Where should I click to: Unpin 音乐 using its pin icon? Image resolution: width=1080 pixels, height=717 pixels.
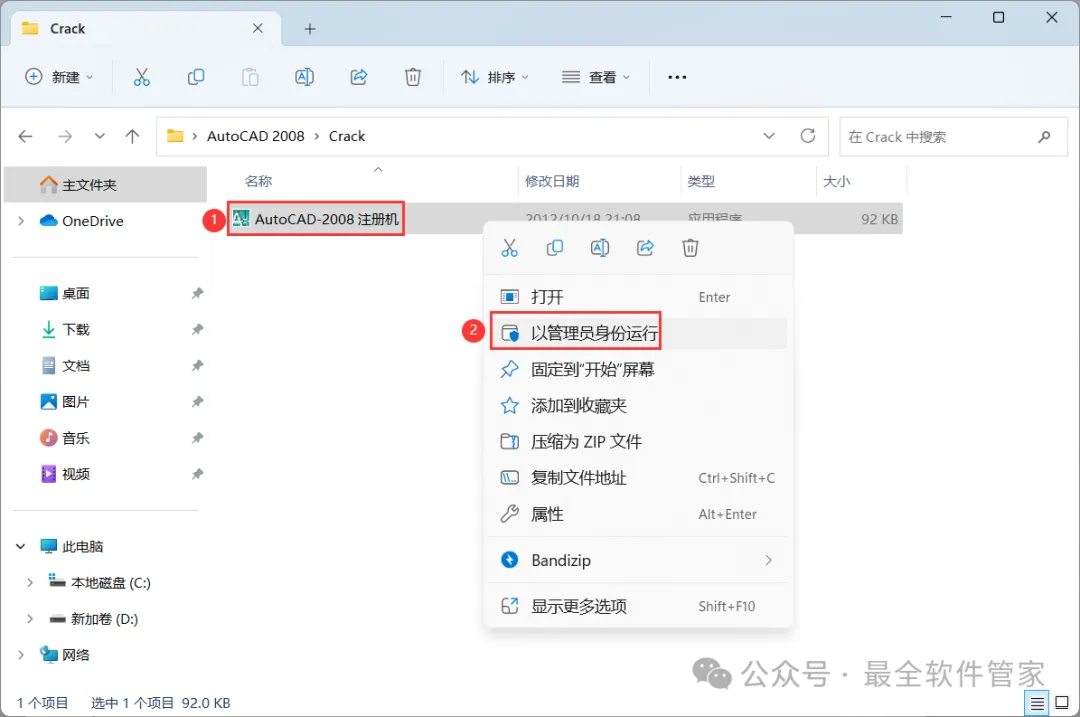tap(198, 438)
